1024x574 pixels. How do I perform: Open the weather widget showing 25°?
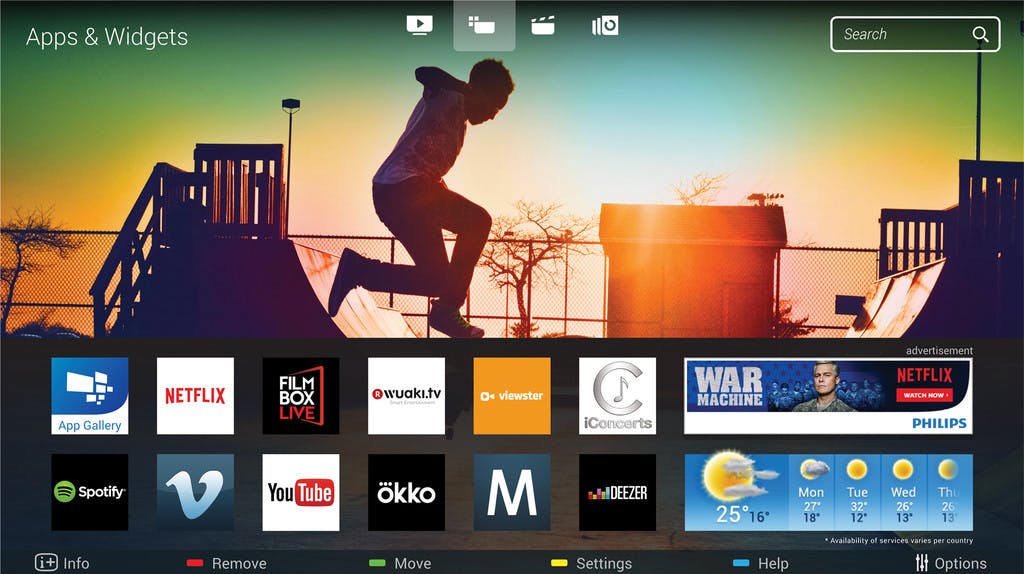[829, 492]
